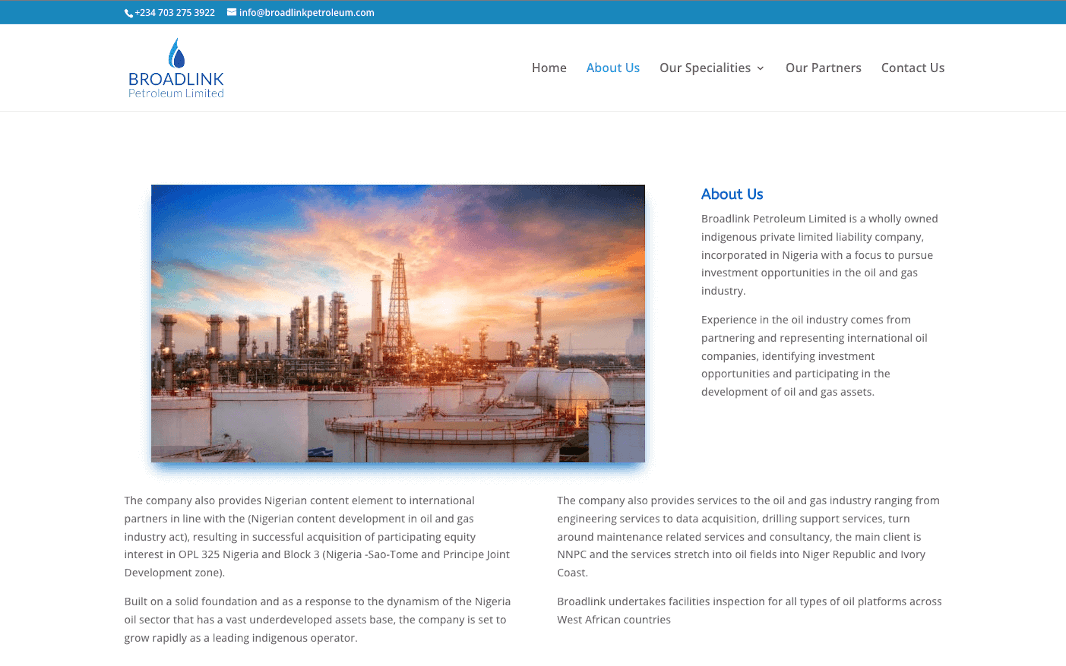Click the facilities inspection paragraph
This screenshot has height=666, width=1066.
tap(749, 610)
